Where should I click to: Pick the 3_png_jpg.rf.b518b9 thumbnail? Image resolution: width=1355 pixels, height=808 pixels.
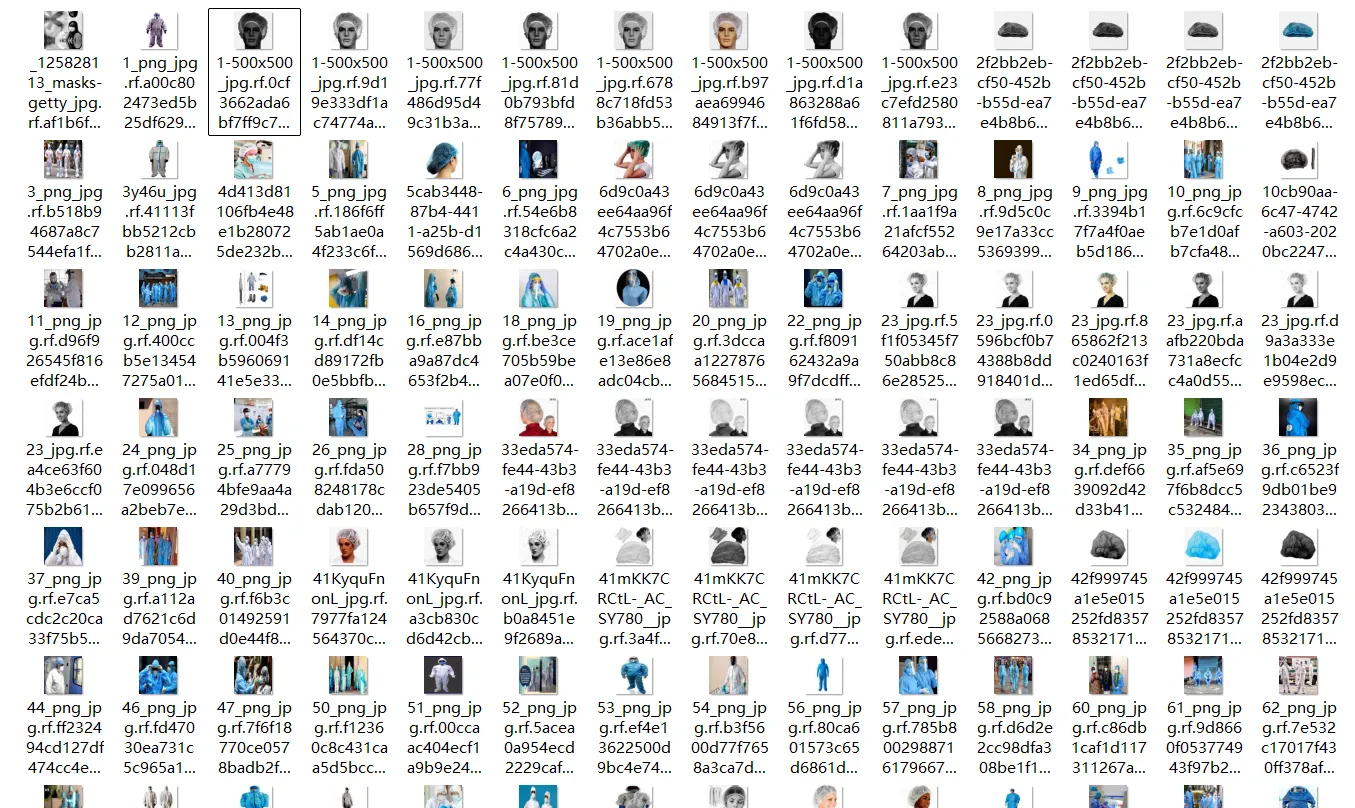pos(64,160)
